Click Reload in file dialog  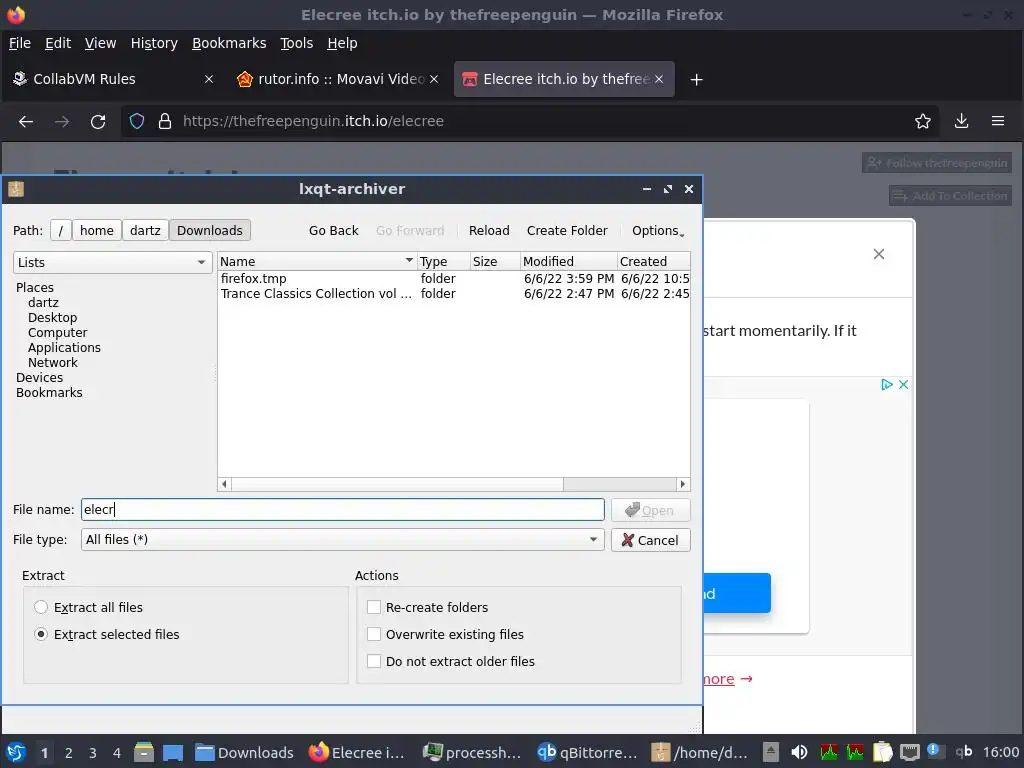point(489,231)
